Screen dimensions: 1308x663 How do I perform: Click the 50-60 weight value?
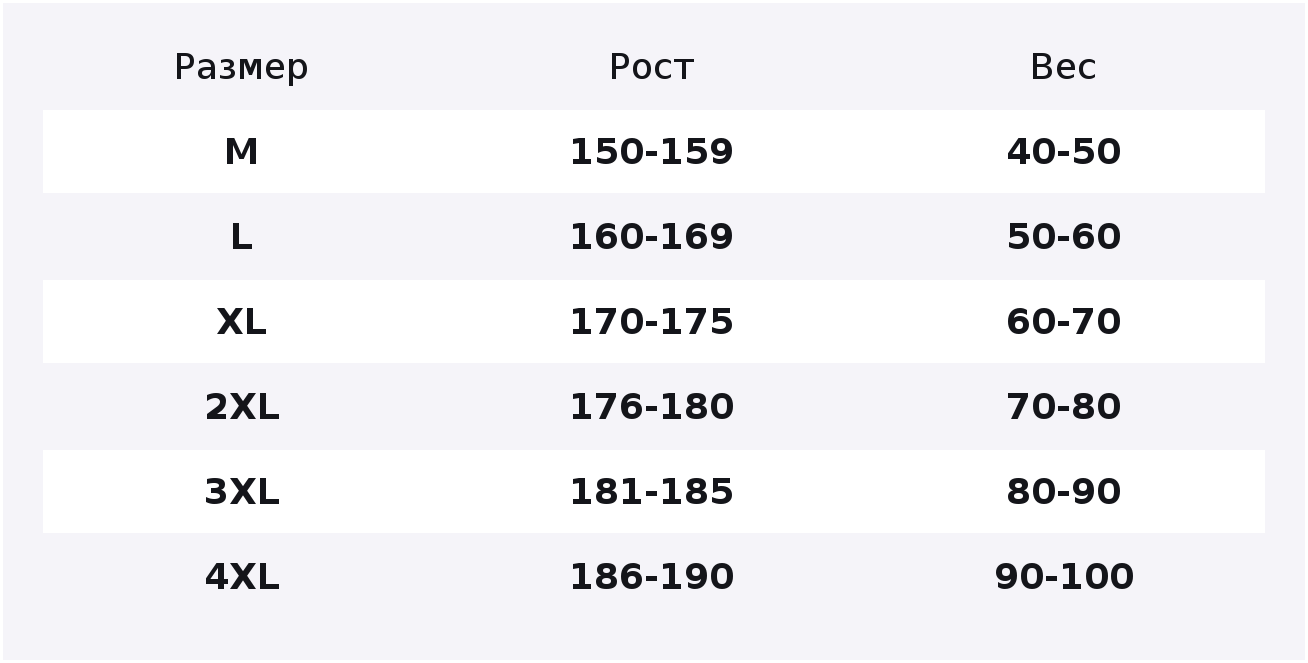pos(1063,237)
